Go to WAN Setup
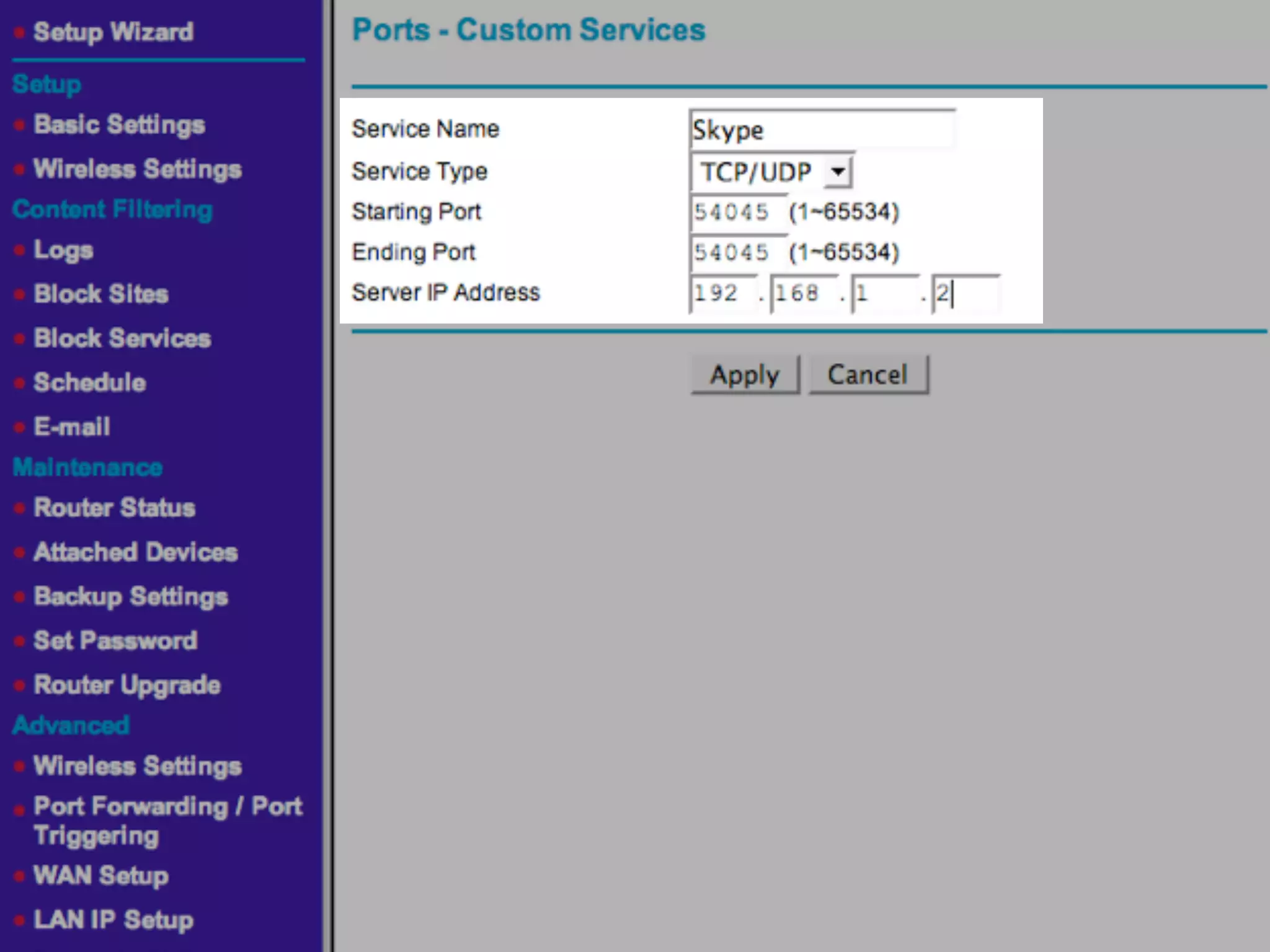The height and width of the screenshot is (952, 1270). click(101, 876)
